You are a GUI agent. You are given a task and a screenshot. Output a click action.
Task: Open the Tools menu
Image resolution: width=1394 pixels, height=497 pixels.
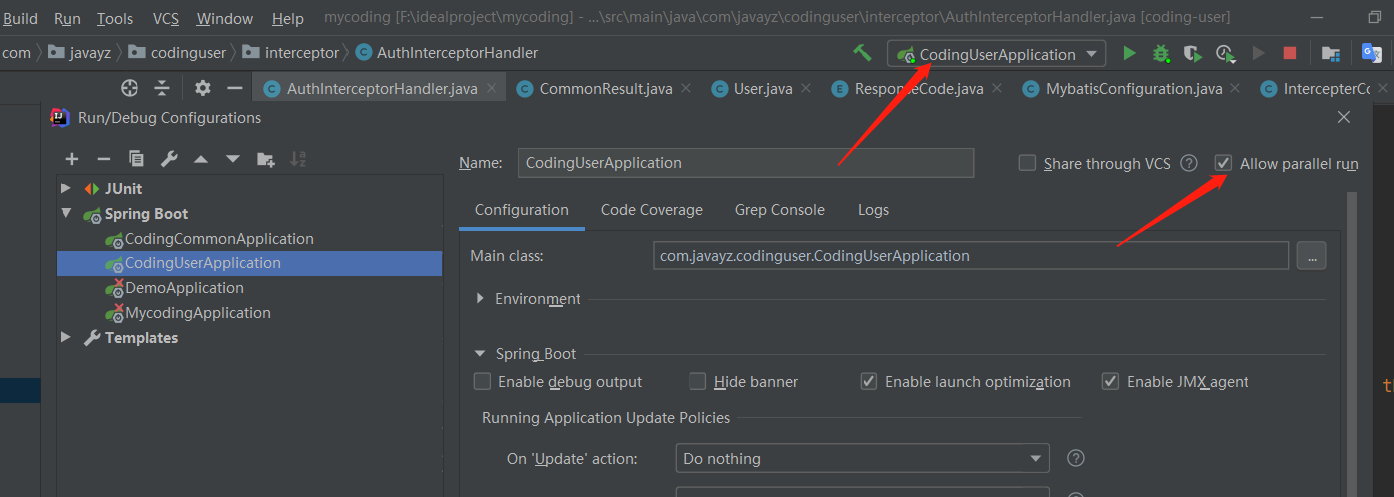[115, 18]
